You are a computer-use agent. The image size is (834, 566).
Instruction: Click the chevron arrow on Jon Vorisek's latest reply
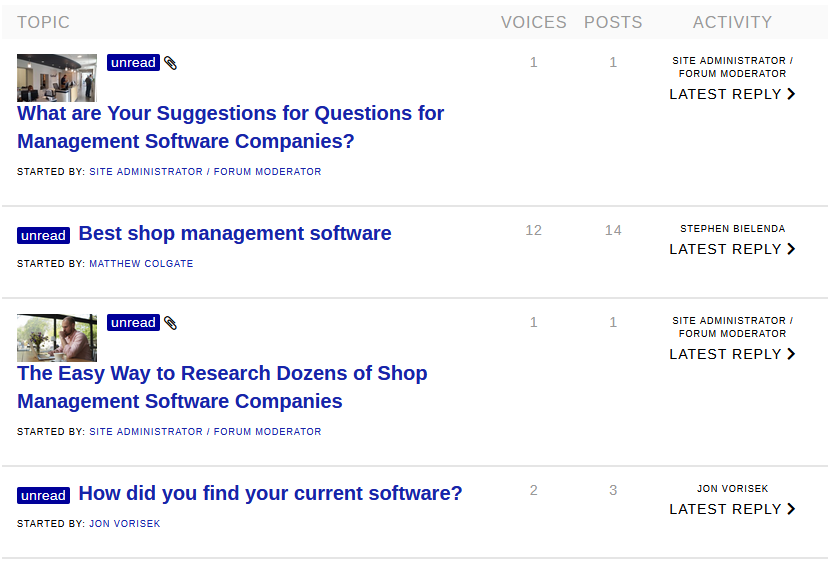point(791,509)
